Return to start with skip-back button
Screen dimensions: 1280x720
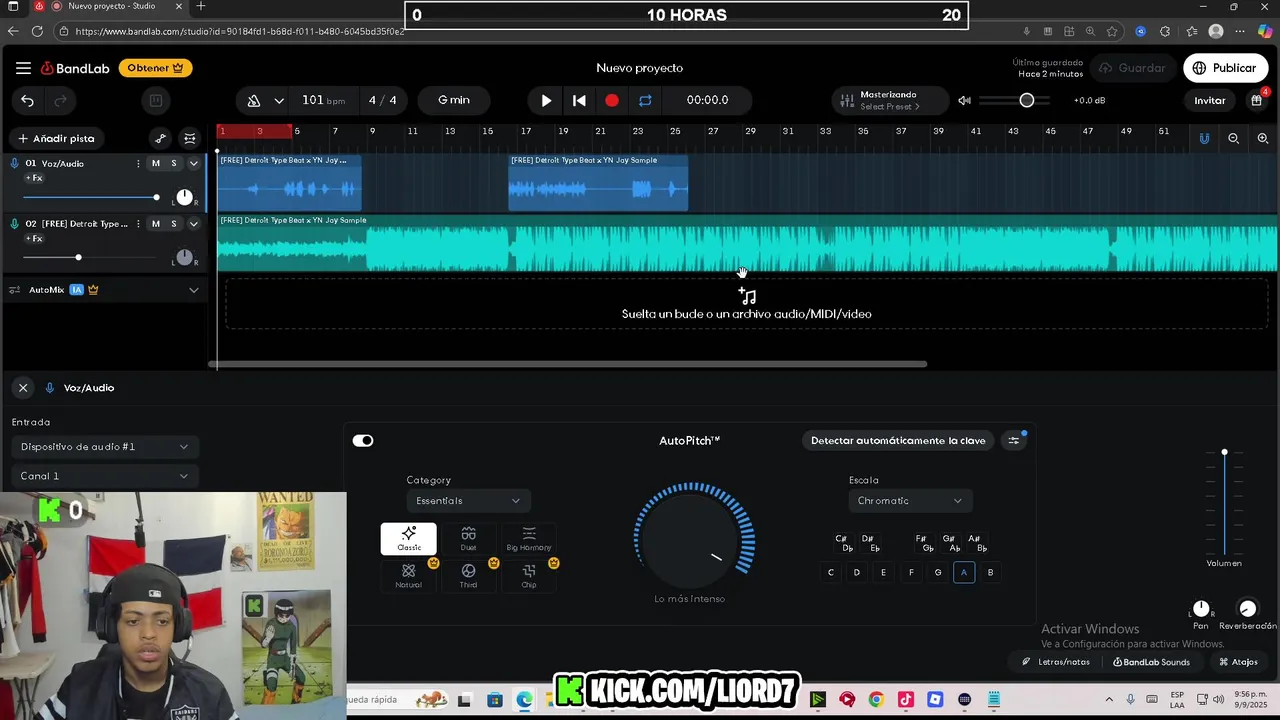[579, 100]
